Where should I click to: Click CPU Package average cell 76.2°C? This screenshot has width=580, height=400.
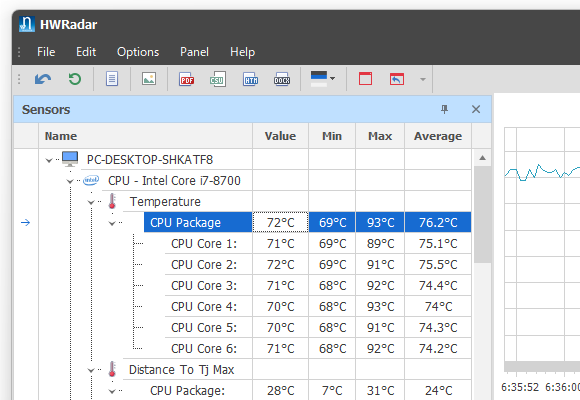[x=438, y=222]
